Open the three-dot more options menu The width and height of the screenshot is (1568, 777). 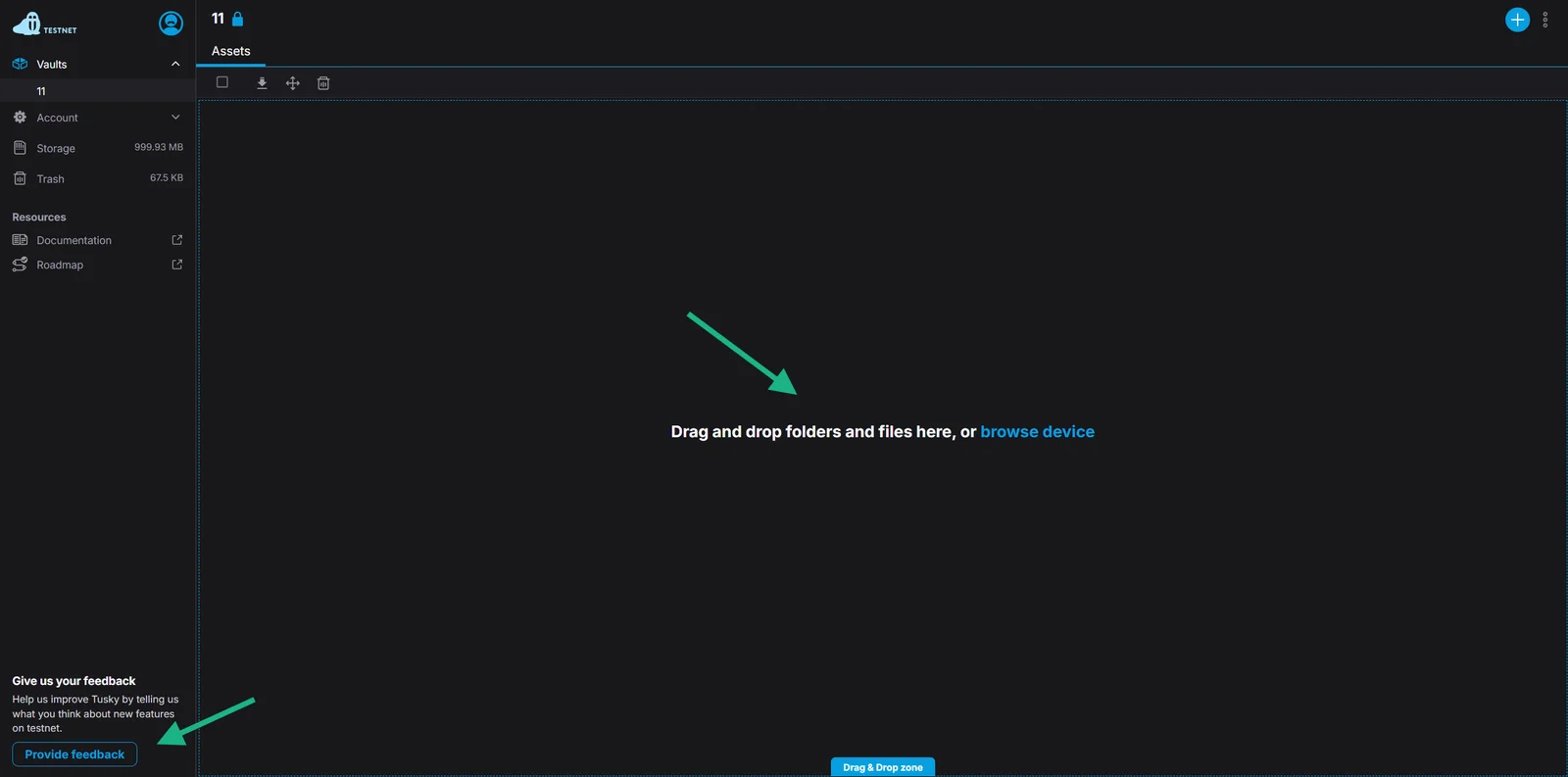click(x=1545, y=20)
